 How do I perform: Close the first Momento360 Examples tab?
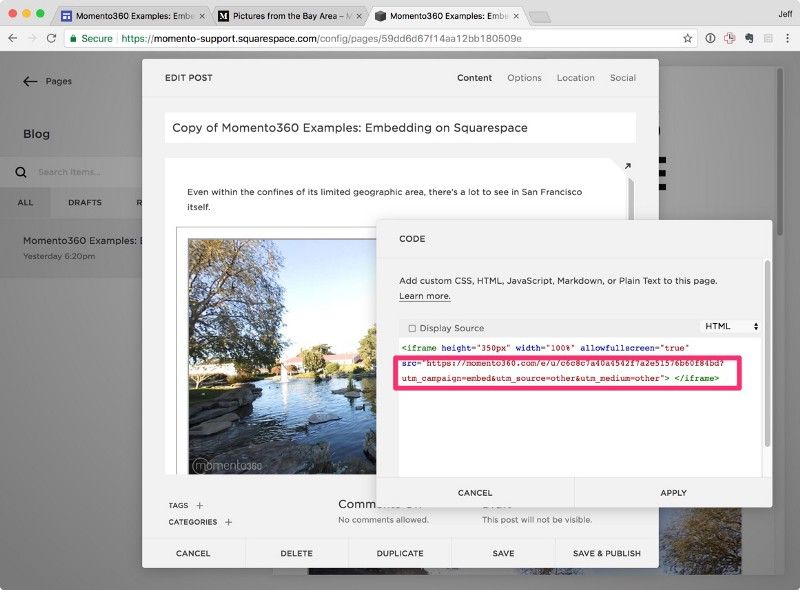pyautogui.click(x=202, y=16)
